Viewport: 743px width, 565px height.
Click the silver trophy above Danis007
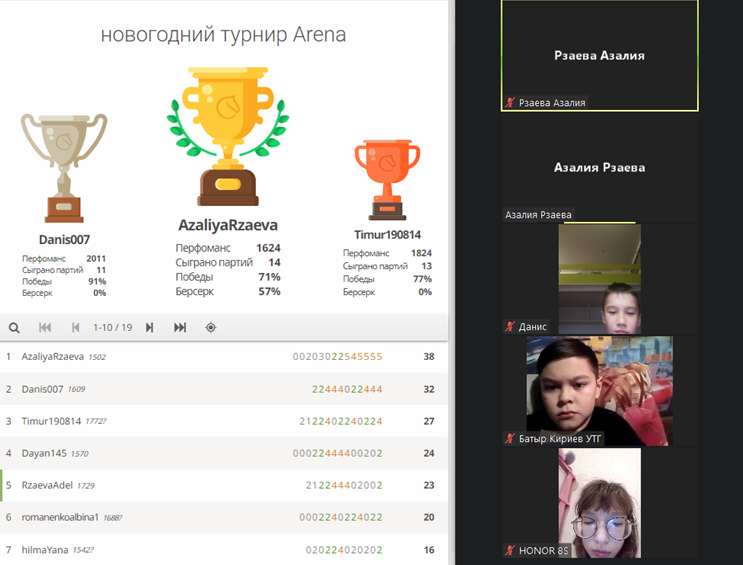[x=64, y=167]
